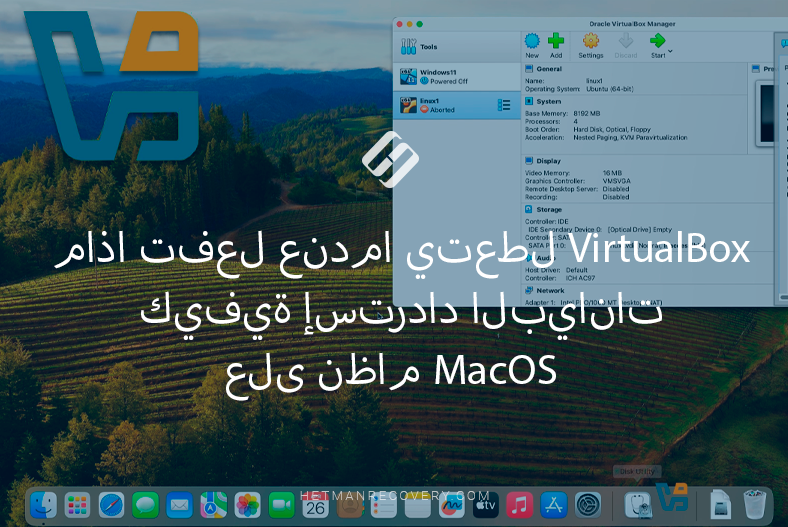Click the green Add machine icon
The image size is (788, 527).
tap(556, 41)
